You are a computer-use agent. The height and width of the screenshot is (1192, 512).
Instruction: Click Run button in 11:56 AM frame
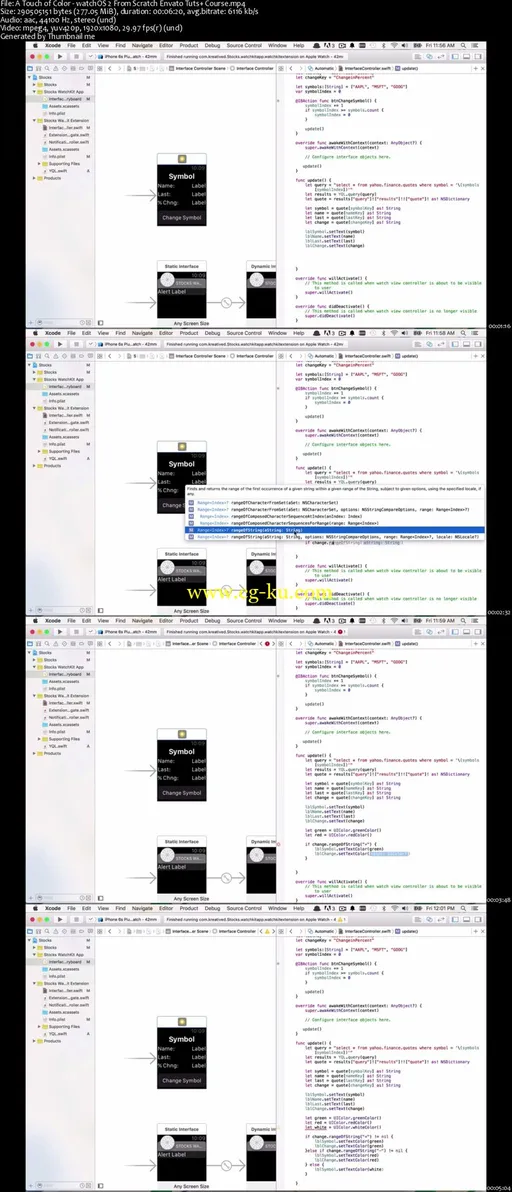[59, 56]
